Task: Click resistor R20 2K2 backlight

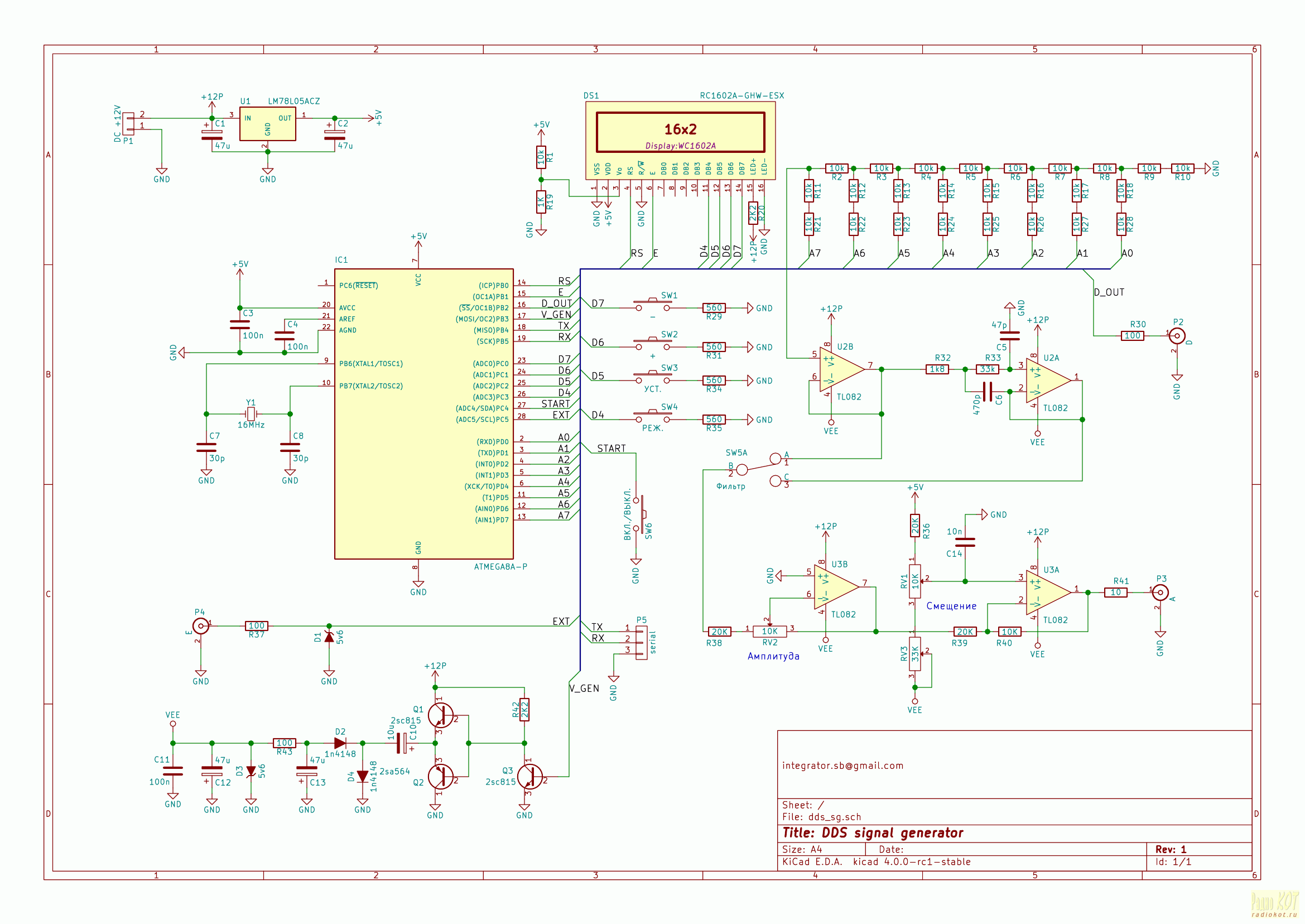Action: (753, 213)
